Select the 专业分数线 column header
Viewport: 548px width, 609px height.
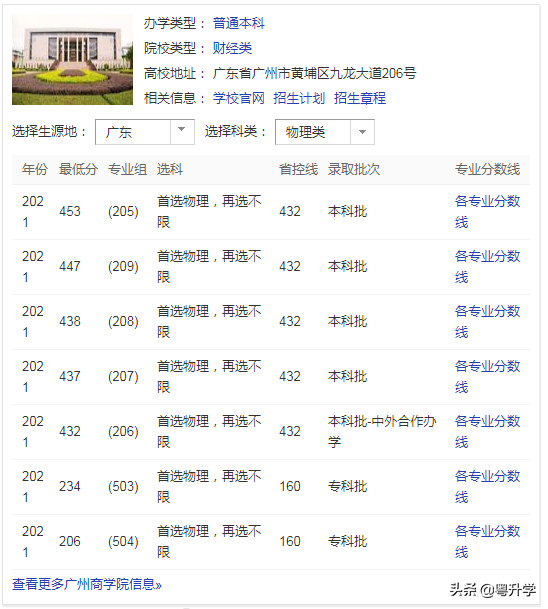click(x=487, y=169)
